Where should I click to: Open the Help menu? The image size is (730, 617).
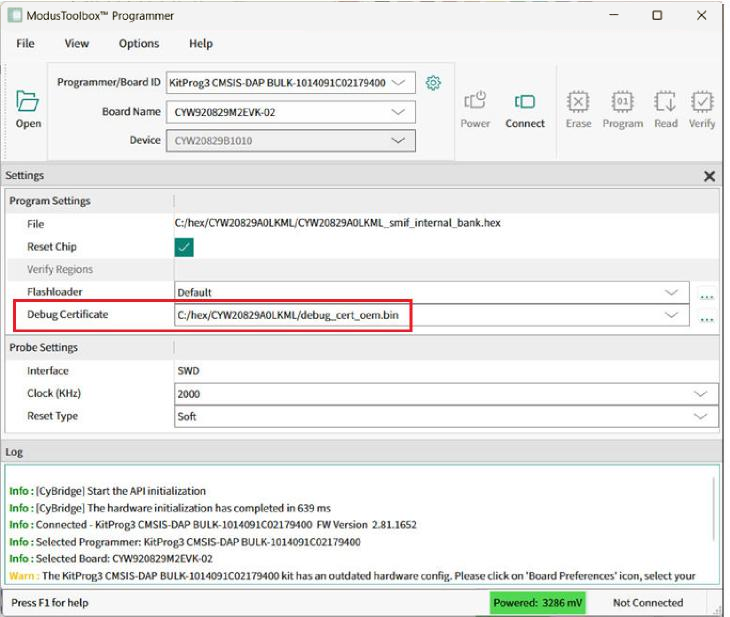pyautogui.click(x=201, y=43)
